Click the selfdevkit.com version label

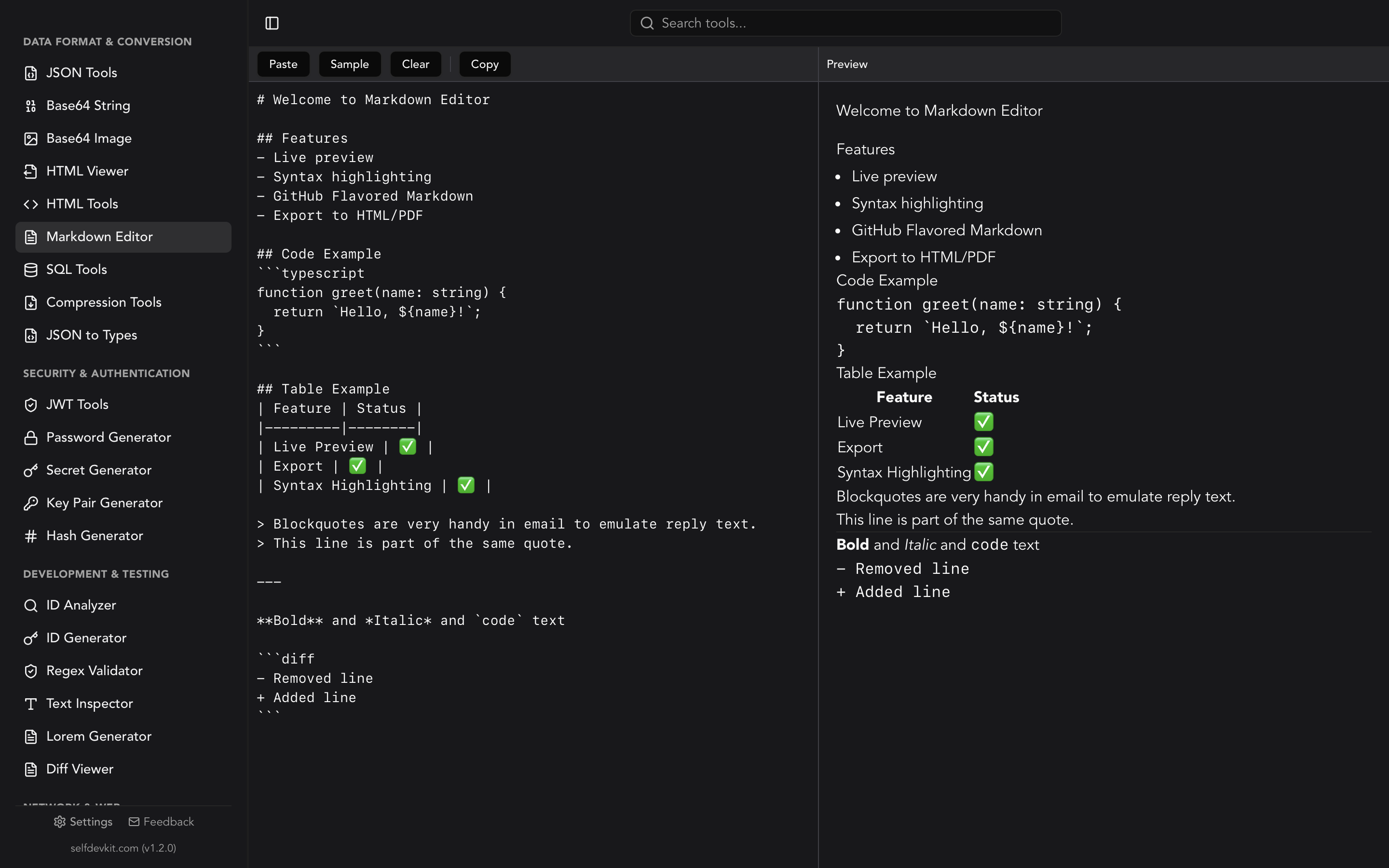123,848
